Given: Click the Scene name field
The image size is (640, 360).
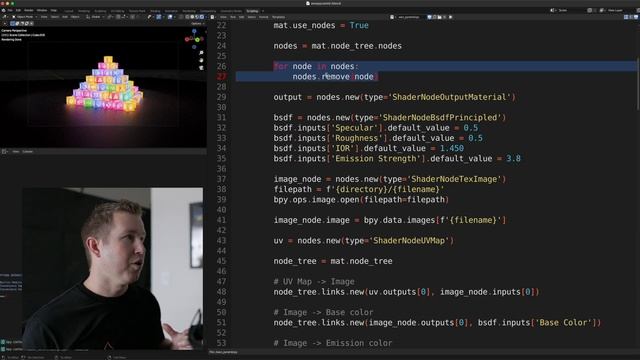Looking at the screenshot, I should click(x=563, y=10).
